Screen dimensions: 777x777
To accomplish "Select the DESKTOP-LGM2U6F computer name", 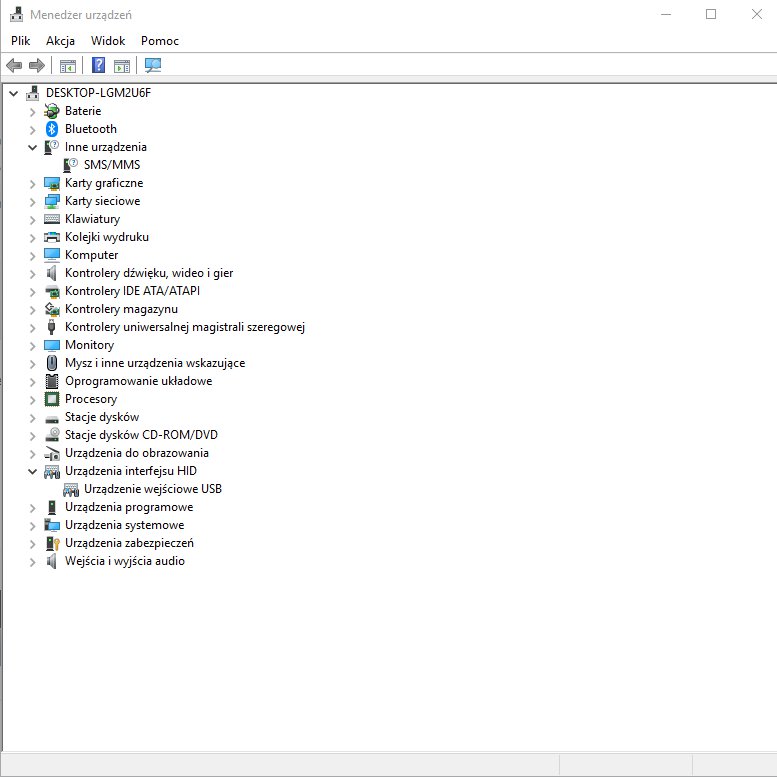I will click(98, 93).
